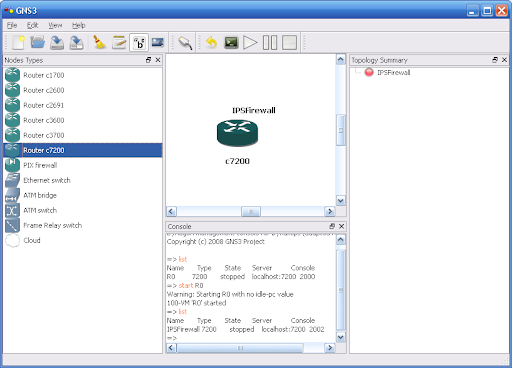This screenshot has height=368, width=512.
Task: Select Router c3700 node type
Action: 83,135
